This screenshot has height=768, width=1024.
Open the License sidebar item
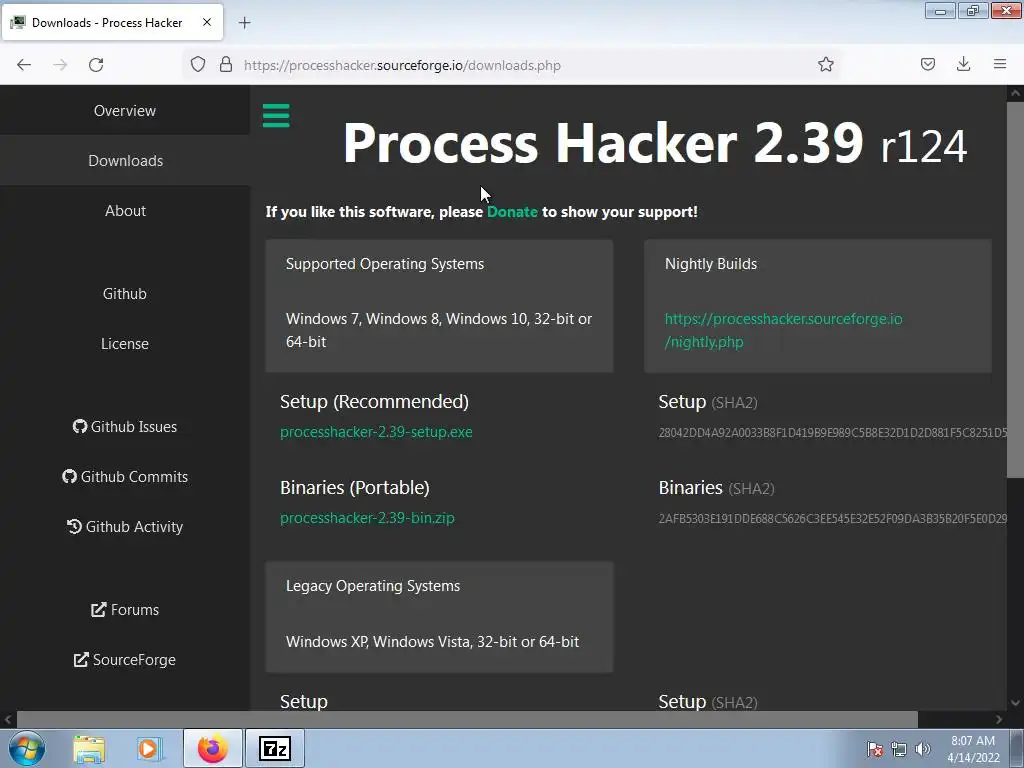(x=125, y=344)
